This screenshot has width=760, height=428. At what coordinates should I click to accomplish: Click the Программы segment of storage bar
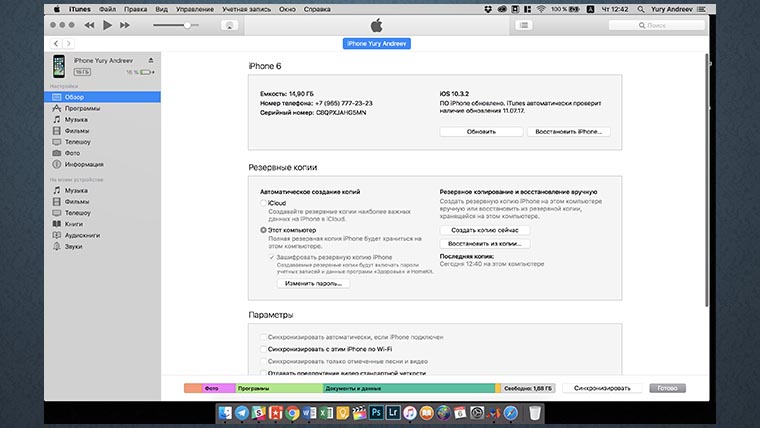click(279, 388)
